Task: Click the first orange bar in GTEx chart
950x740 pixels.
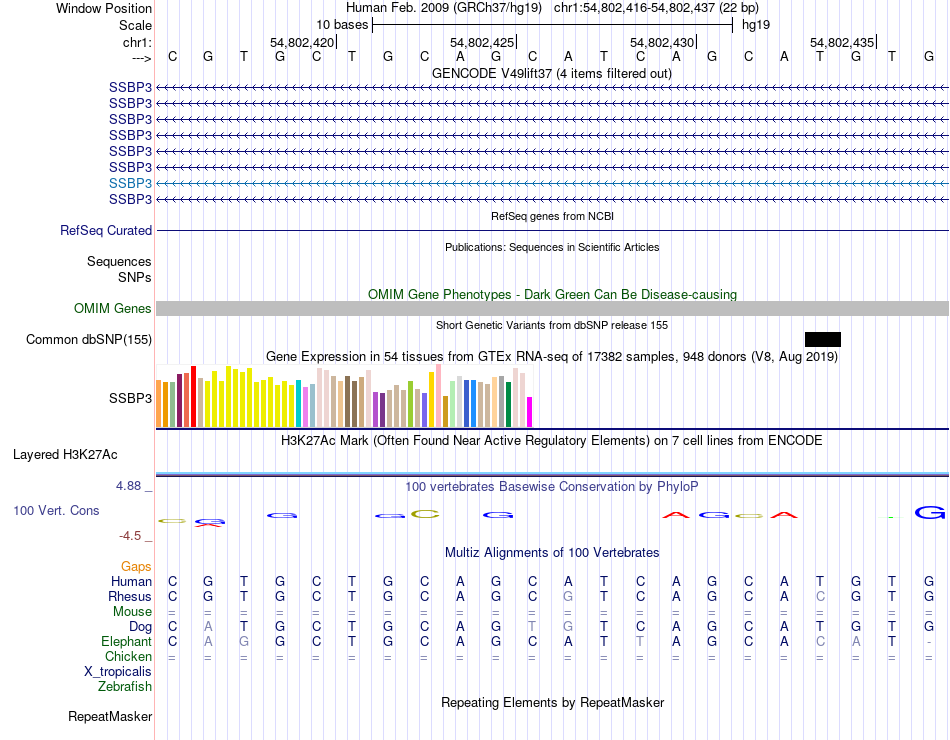Action: pyautogui.click(x=159, y=404)
